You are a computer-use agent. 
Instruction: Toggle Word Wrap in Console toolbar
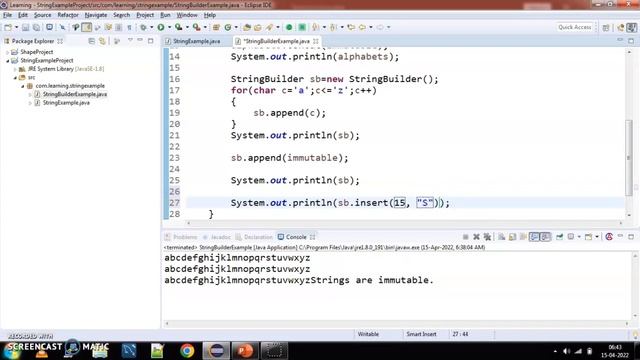[523, 237]
